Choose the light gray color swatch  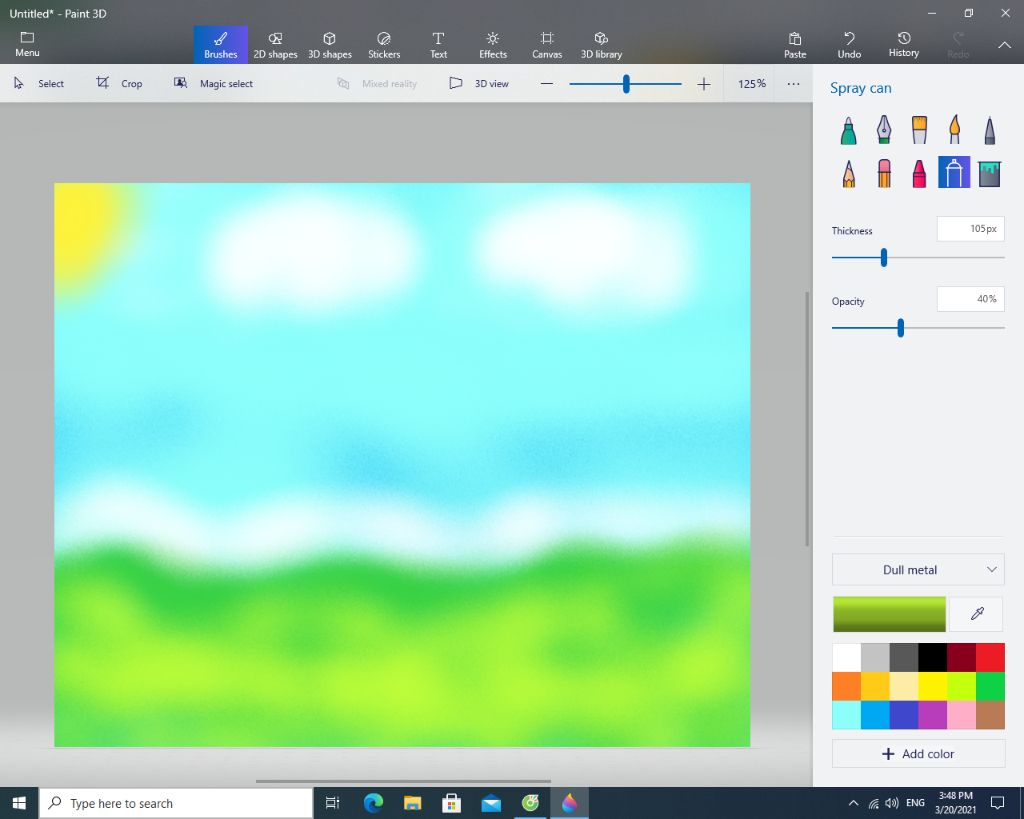tap(875, 658)
